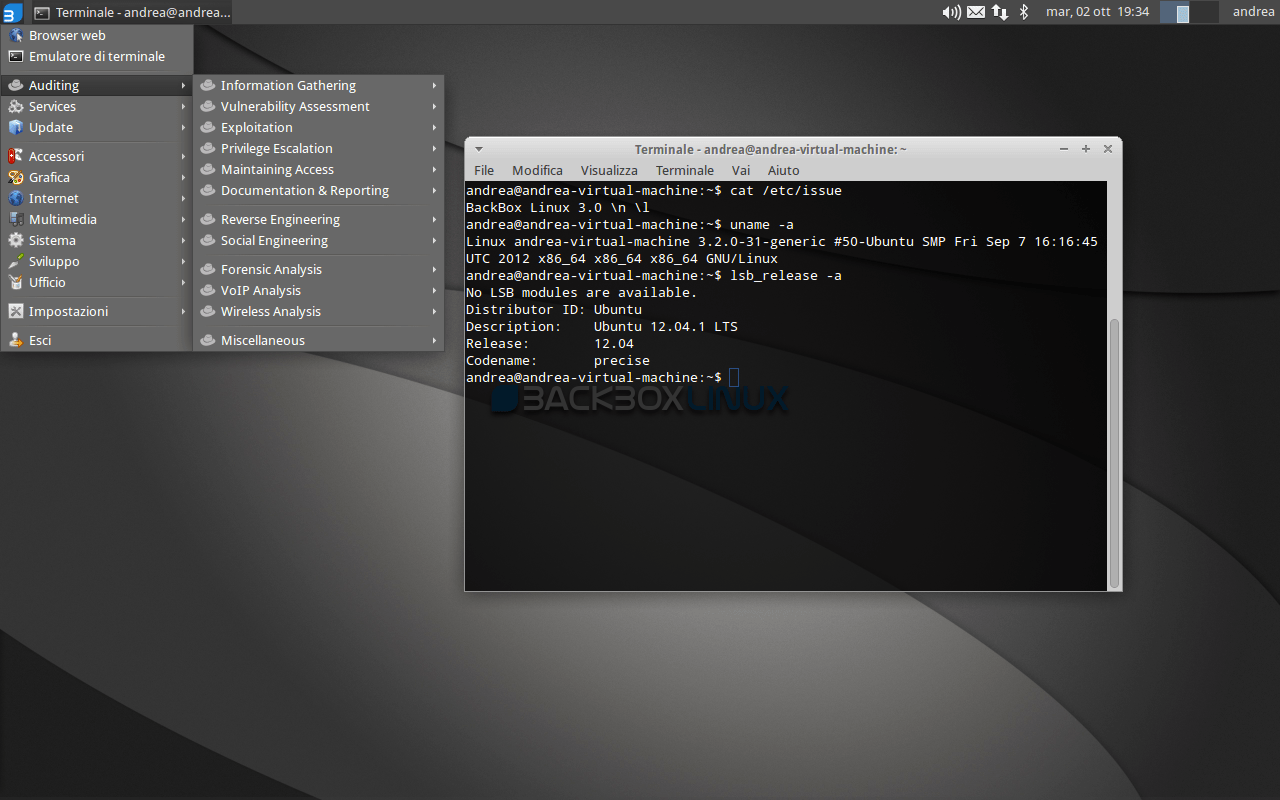Click the Sistema gear icon
The image size is (1280, 800).
tap(16, 240)
